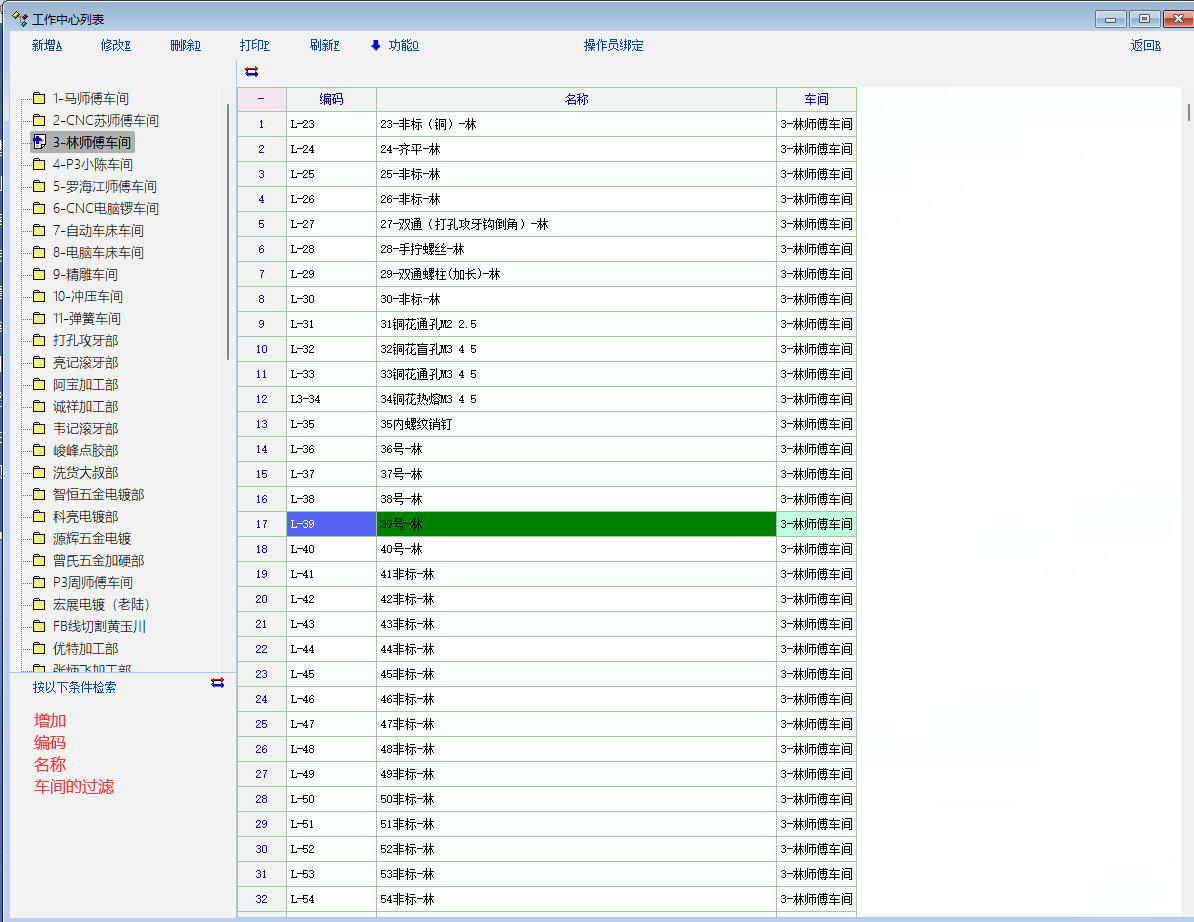Screen dimensions: 1194x922
Task: Click the swap icon beside 按以下条件检索
Action: [x=218, y=683]
